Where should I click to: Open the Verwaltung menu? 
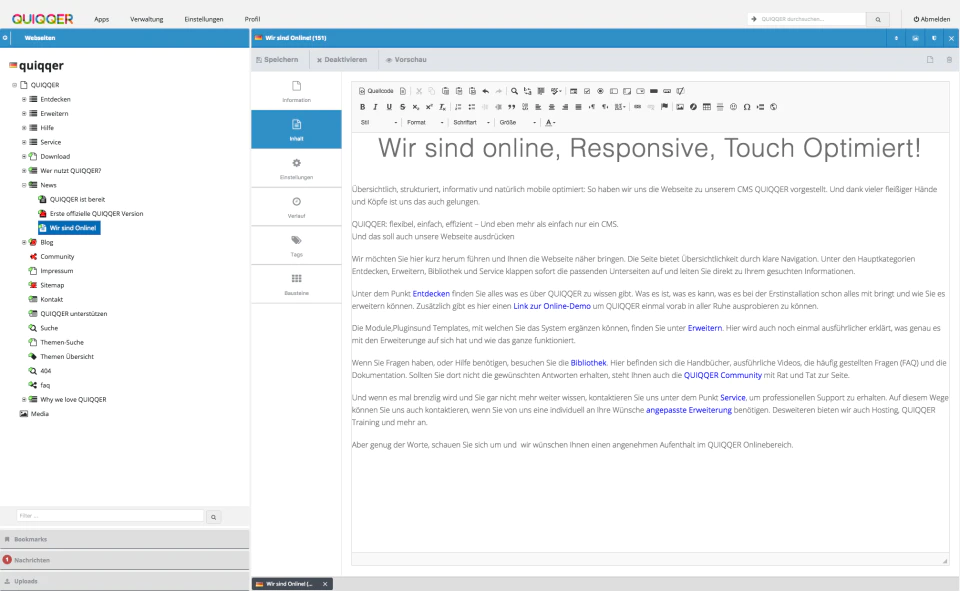[x=146, y=19]
